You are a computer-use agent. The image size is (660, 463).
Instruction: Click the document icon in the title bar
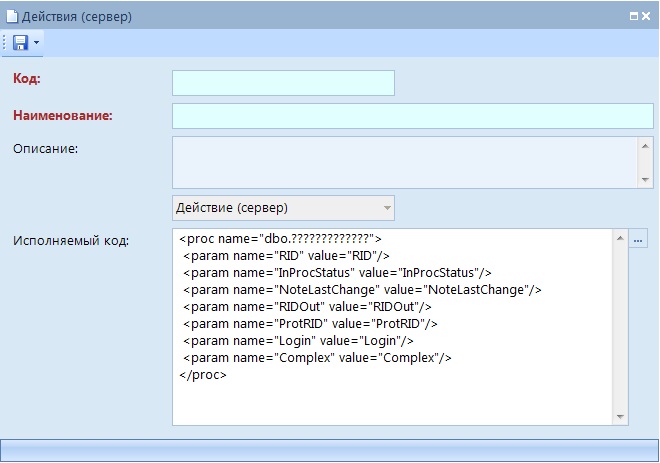[x=13, y=17]
